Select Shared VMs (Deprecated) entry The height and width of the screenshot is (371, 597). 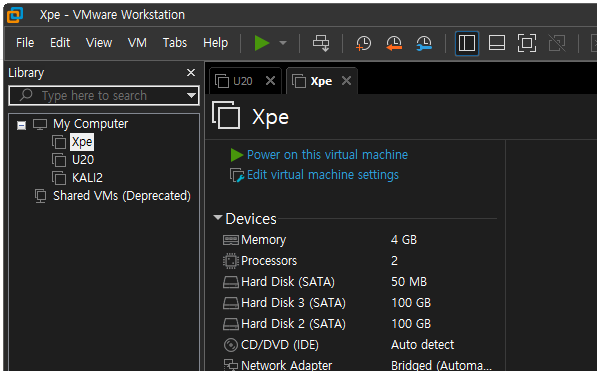click(x=122, y=196)
